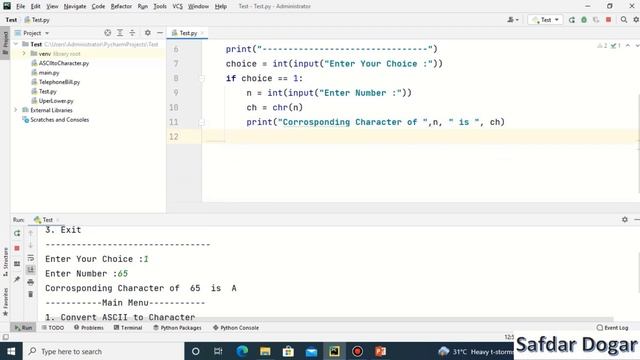Toggle the Structure side tab
This screenshot has width=640, height=360.
coord(5,261)
